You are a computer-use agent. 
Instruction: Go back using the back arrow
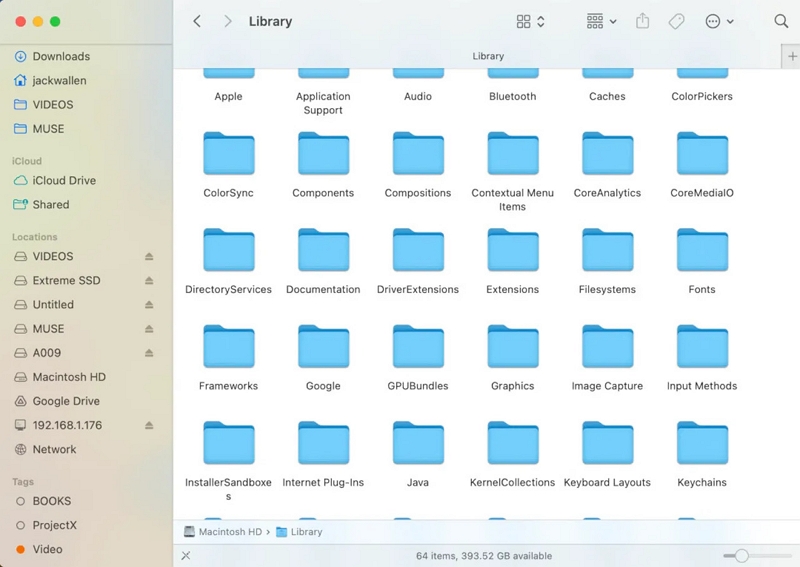tap(197, 21)
